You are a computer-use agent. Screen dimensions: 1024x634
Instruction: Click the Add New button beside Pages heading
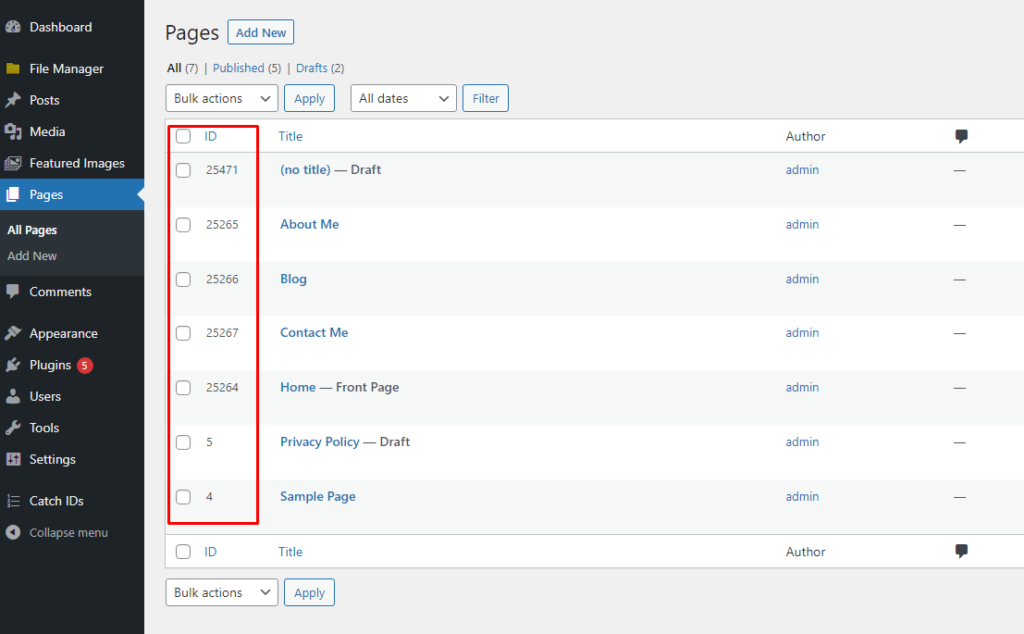point(261,32)
